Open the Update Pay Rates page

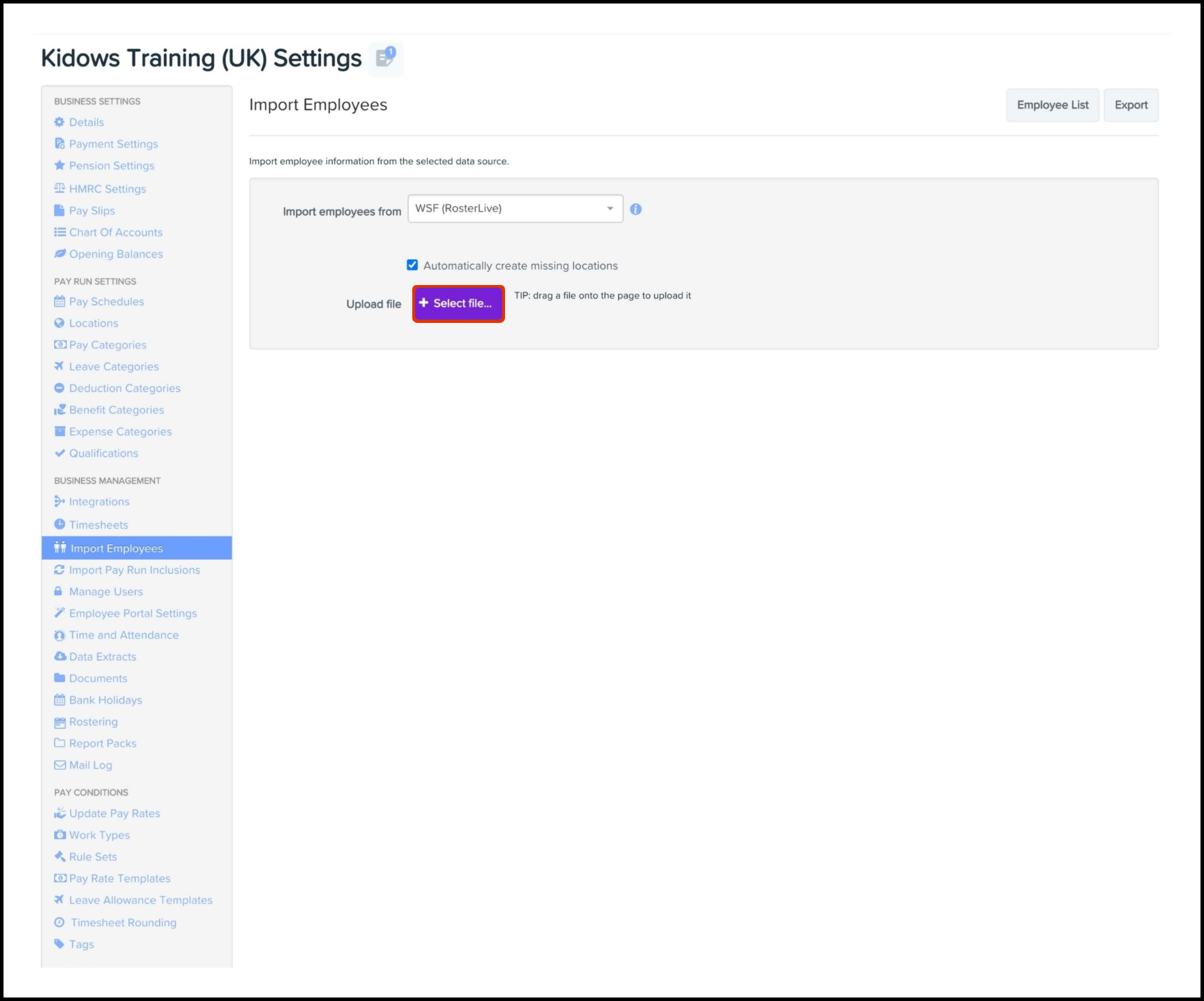114,813
